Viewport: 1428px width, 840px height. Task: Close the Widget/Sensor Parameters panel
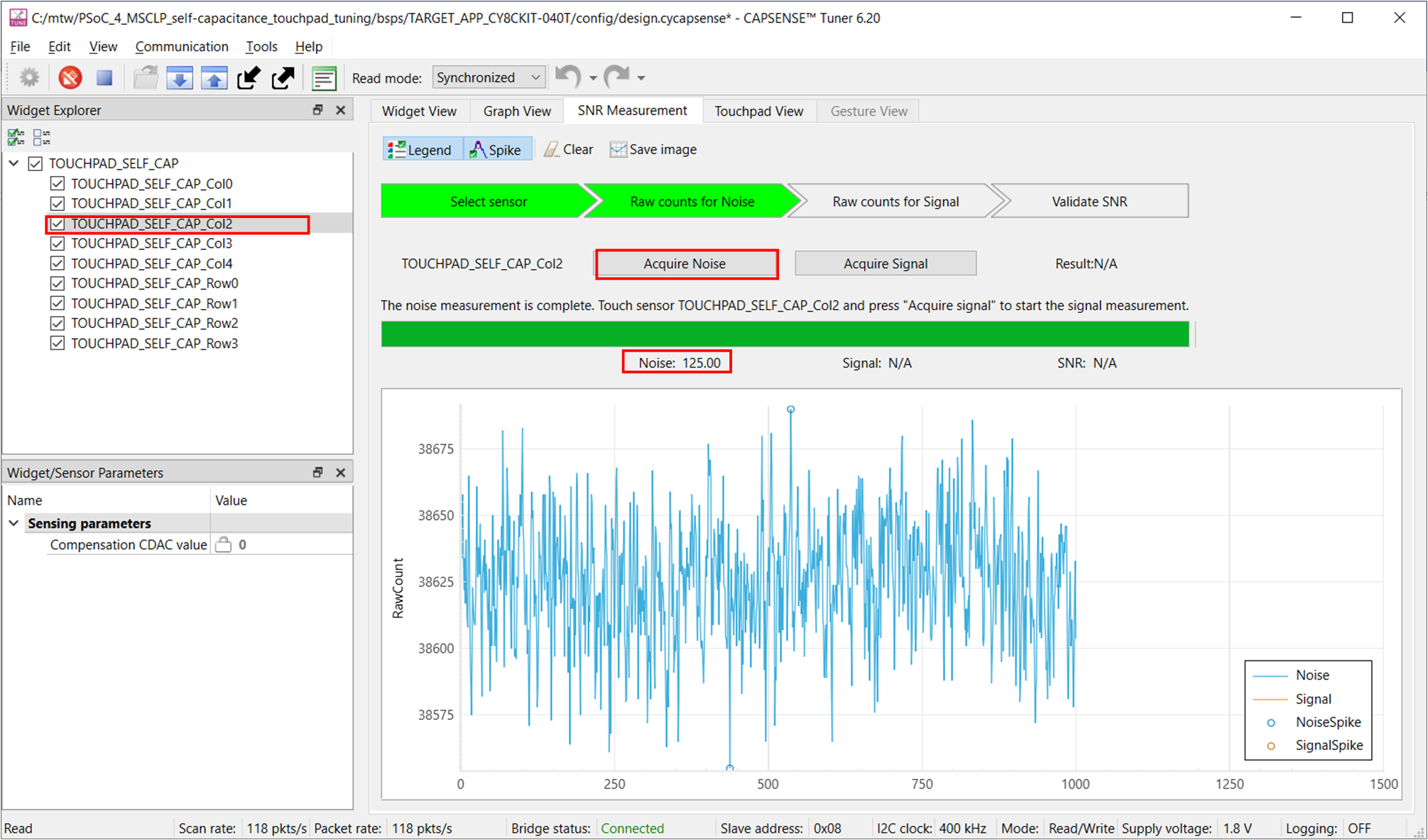(x=341, y=472)
